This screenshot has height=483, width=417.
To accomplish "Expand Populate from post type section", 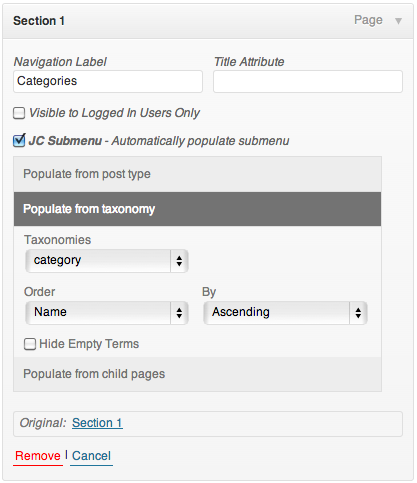I will pyautogui.click(x=197, y=174).
